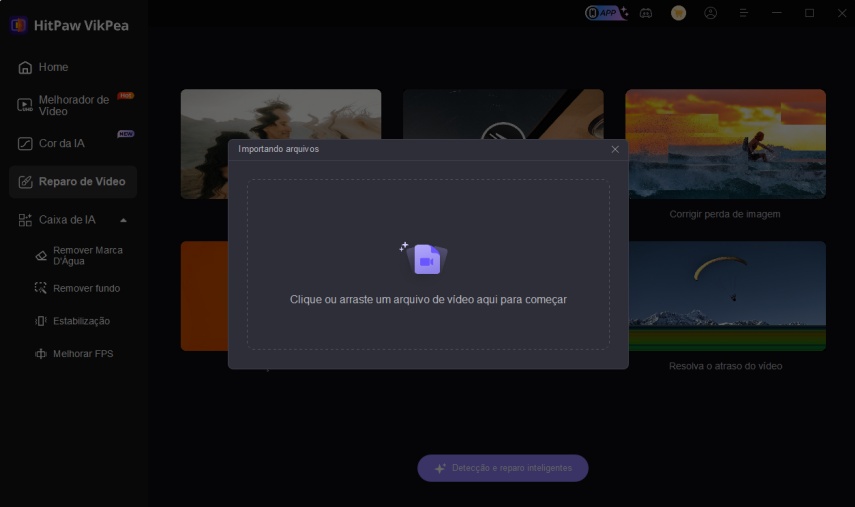The image size is (855, 507).
Task: Select the dark play-symbol video thumbnail
Action: point(503,114)
